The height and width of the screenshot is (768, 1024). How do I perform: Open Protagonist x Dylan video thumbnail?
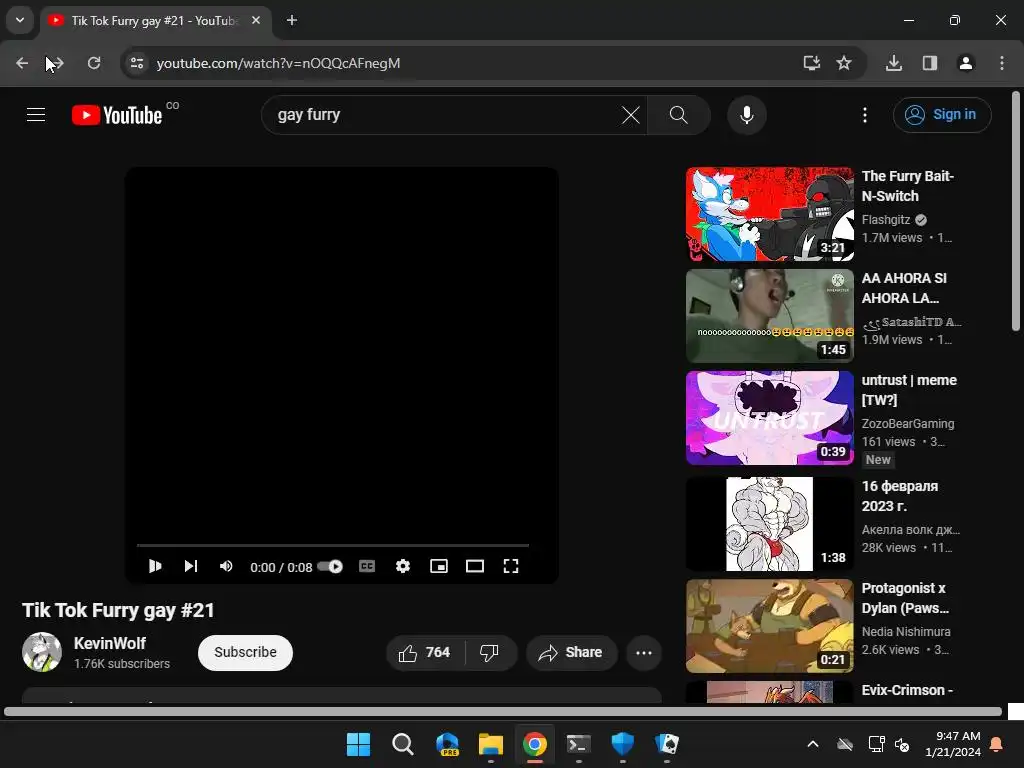[x=769, y=626]
